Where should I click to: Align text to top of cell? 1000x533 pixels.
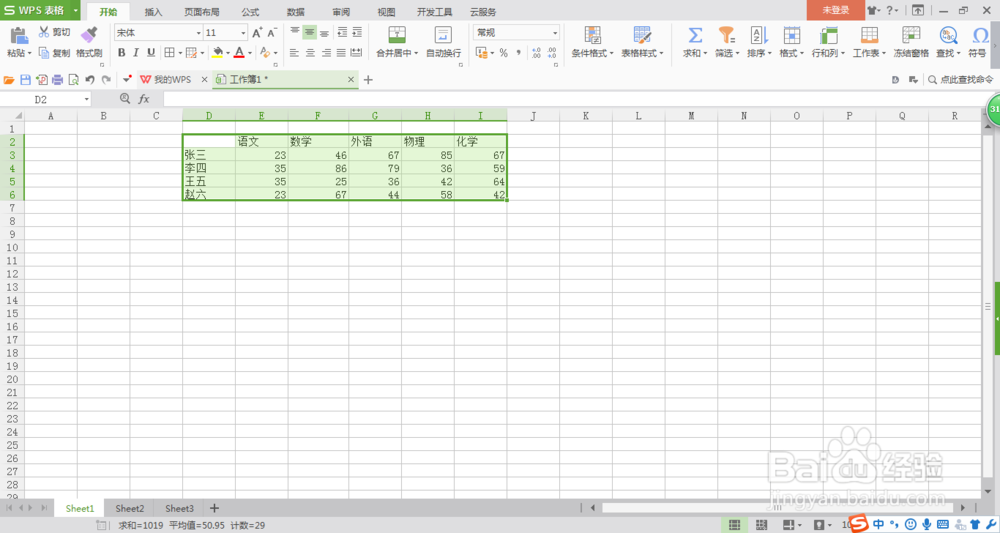click(295, 33)
